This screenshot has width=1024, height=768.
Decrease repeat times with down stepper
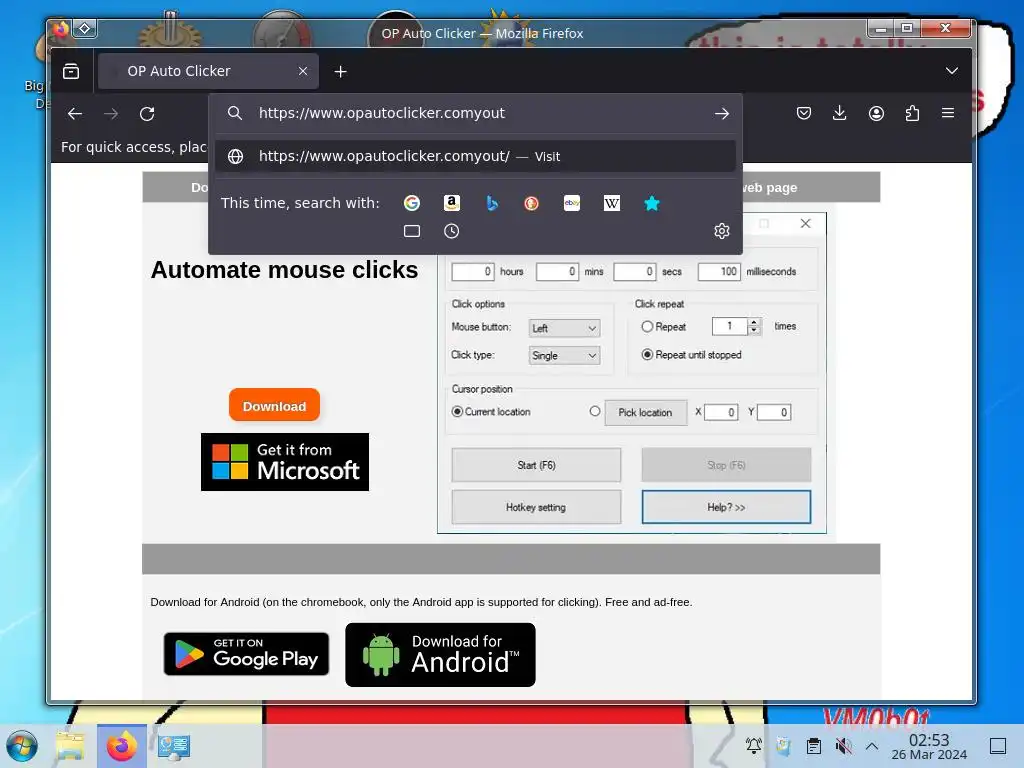tap(754, 330)
